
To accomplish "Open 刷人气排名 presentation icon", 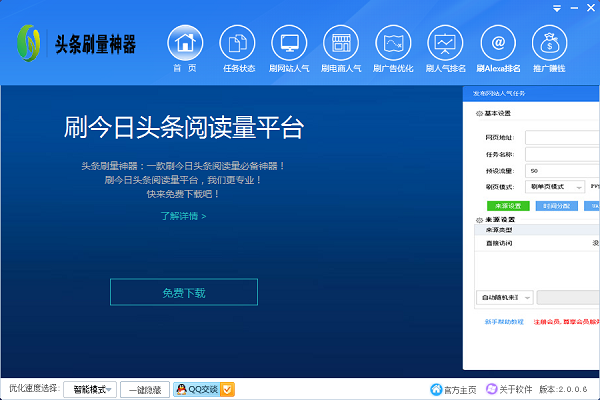I will 445,44.
